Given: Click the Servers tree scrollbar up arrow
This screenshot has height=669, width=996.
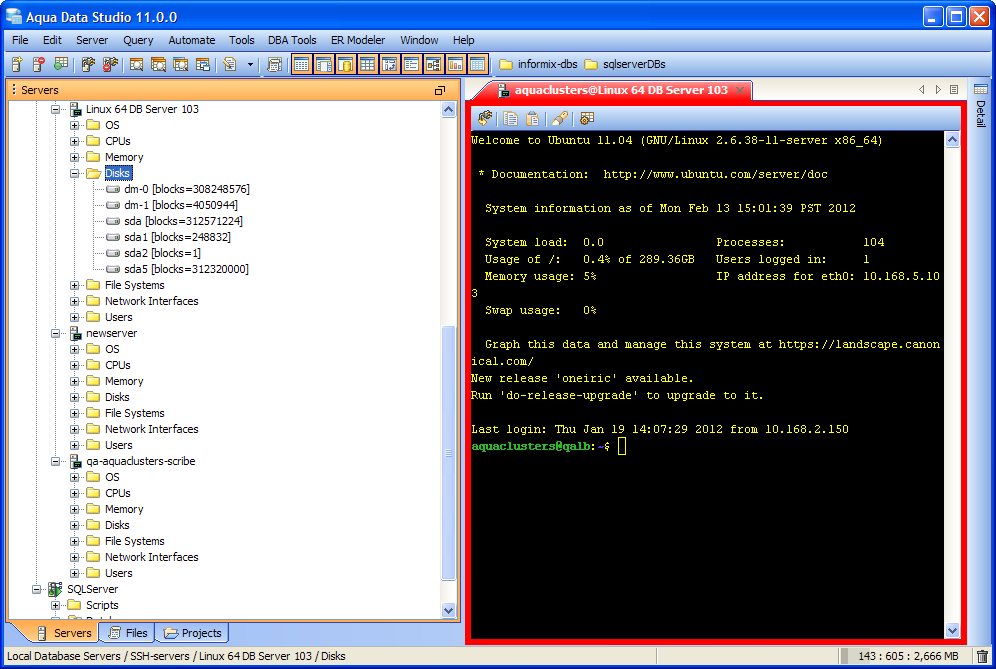Looking at the screenshot, I should pos(448,109).
